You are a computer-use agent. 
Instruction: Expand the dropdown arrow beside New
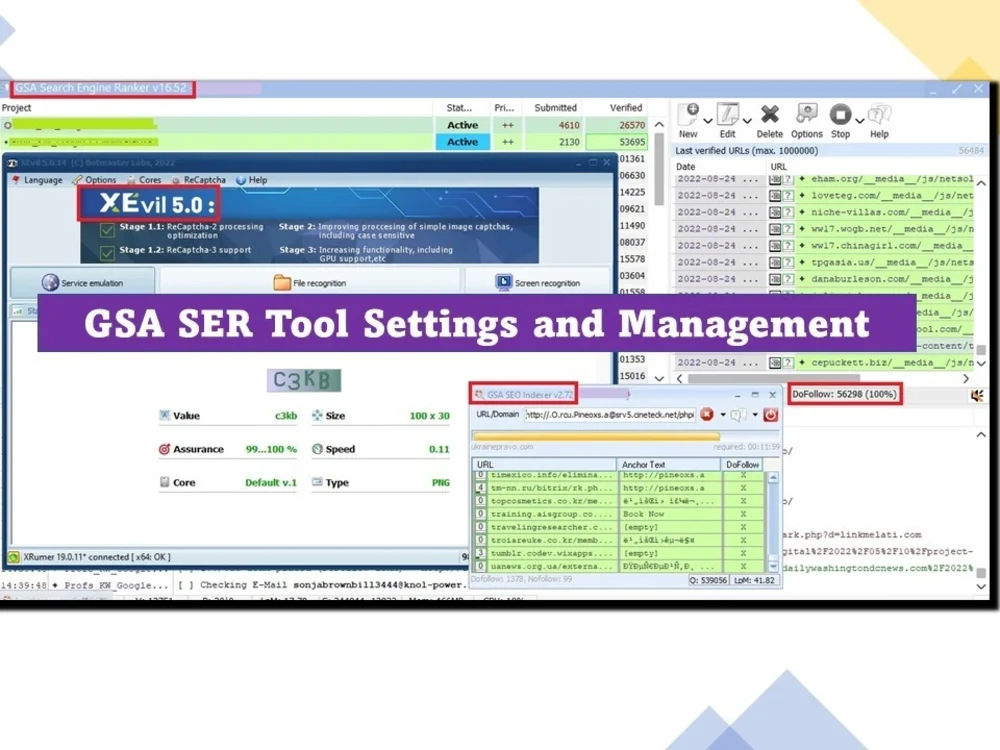tap(706, 120)
